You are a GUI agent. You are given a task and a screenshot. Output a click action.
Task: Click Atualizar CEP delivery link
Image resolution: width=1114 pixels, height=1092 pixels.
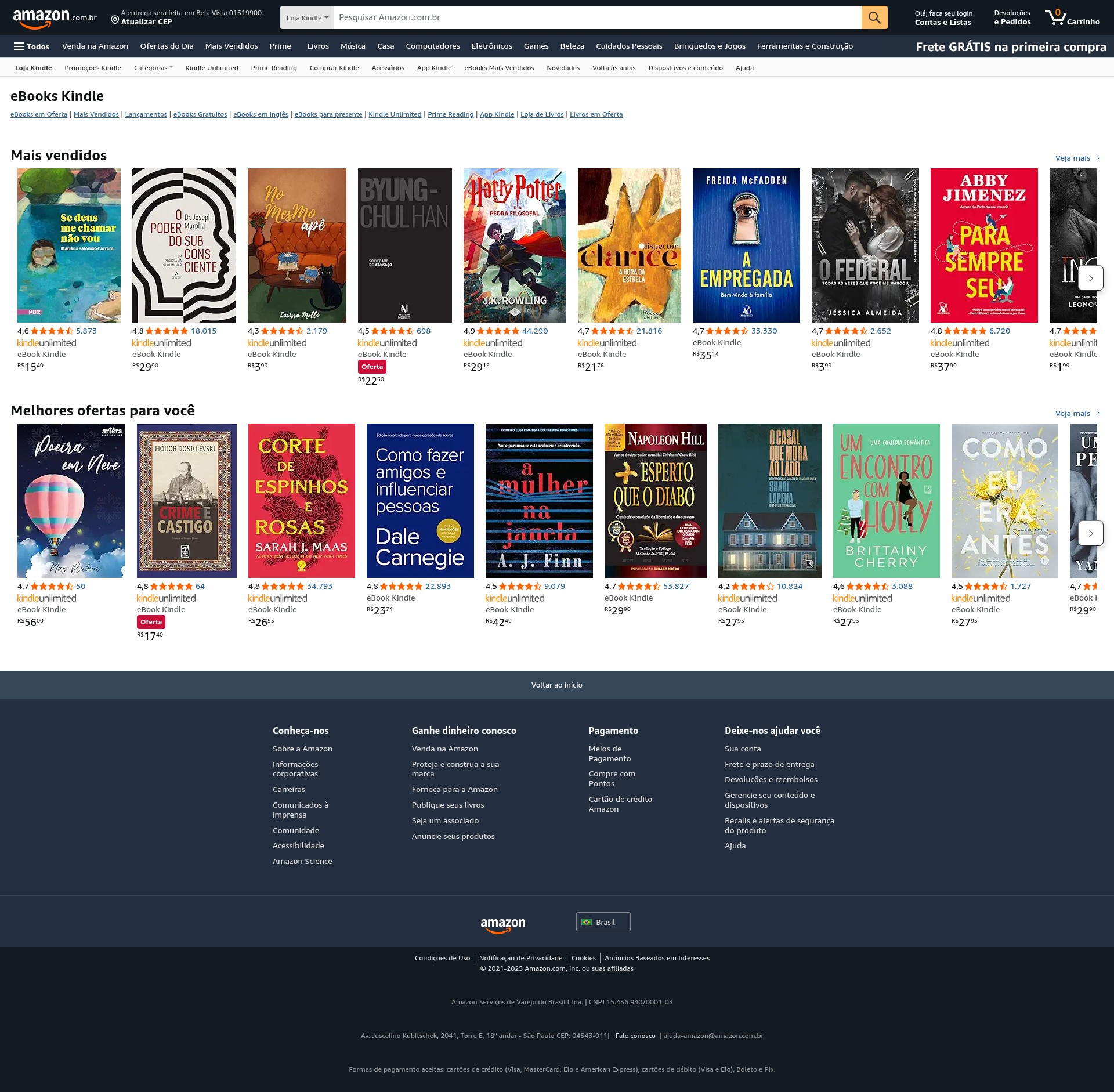[147, 22]
